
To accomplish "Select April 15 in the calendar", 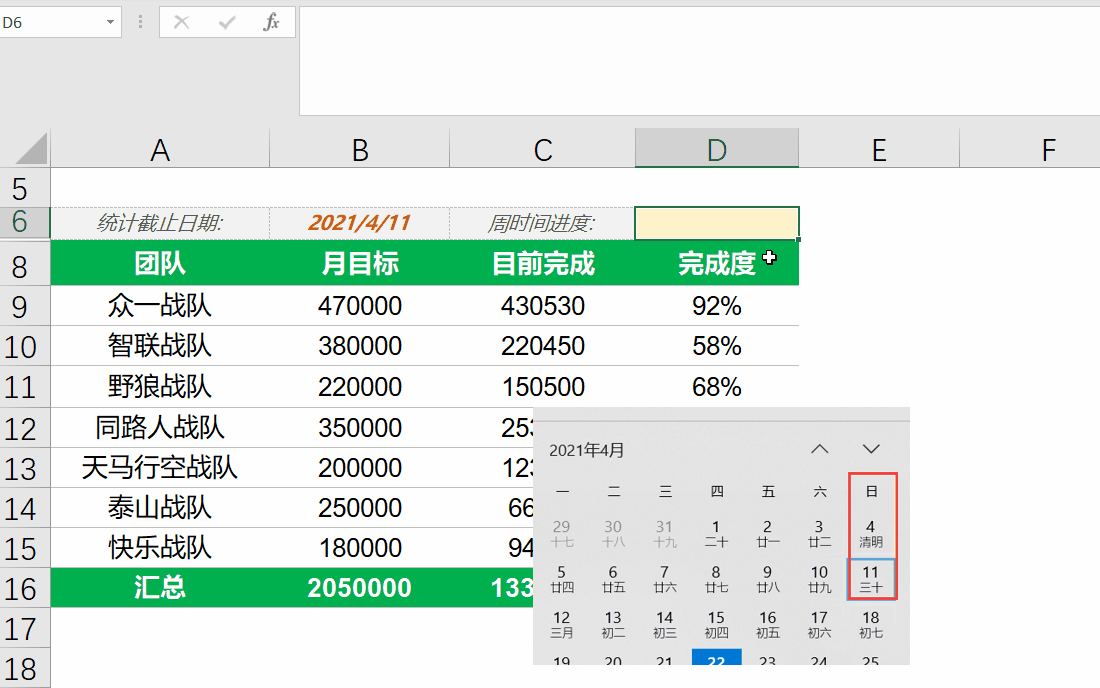I will click(716, 624).
